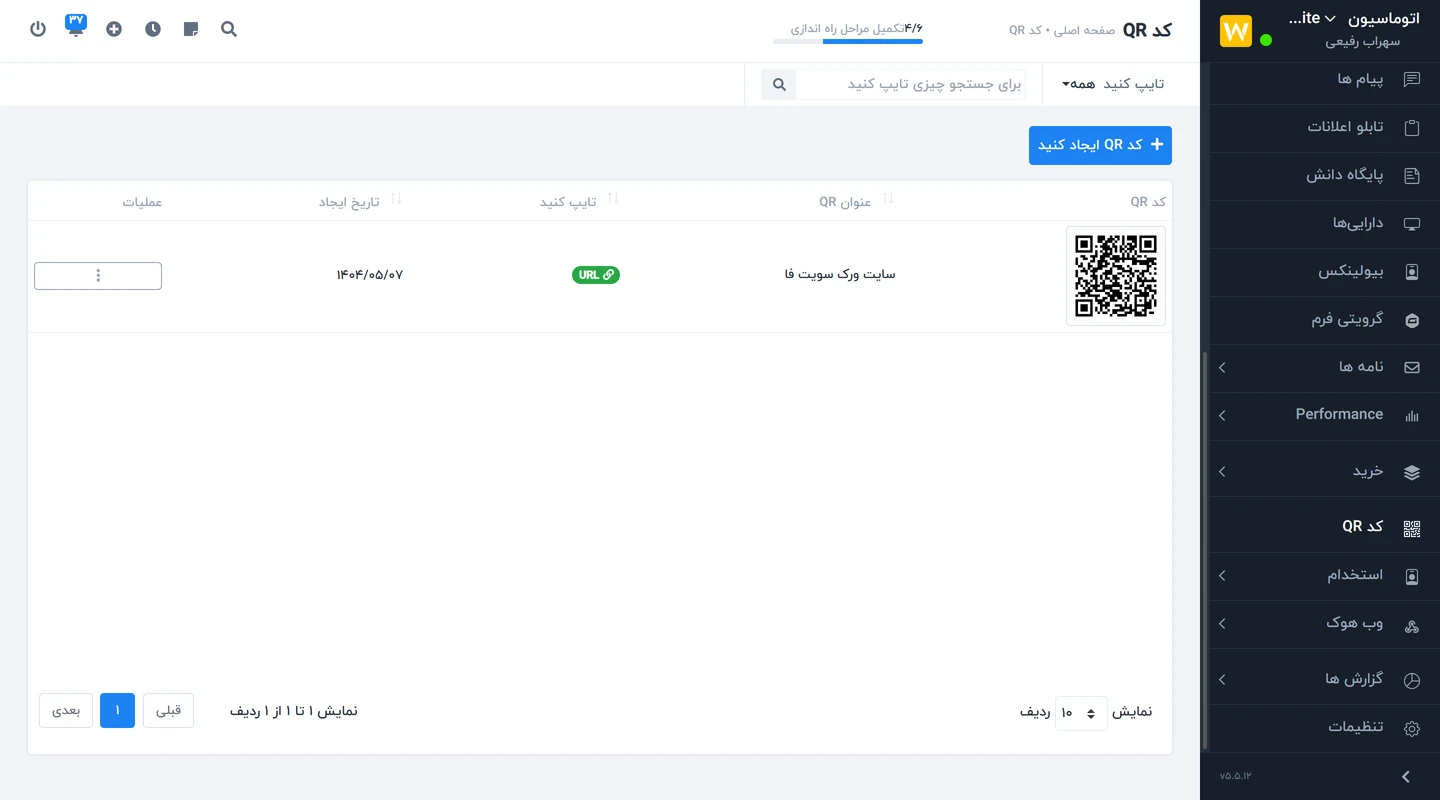1440x800 pixels.
Task: Sort table by عنوان QR column arrows
Action: click(x=887, y=200)
